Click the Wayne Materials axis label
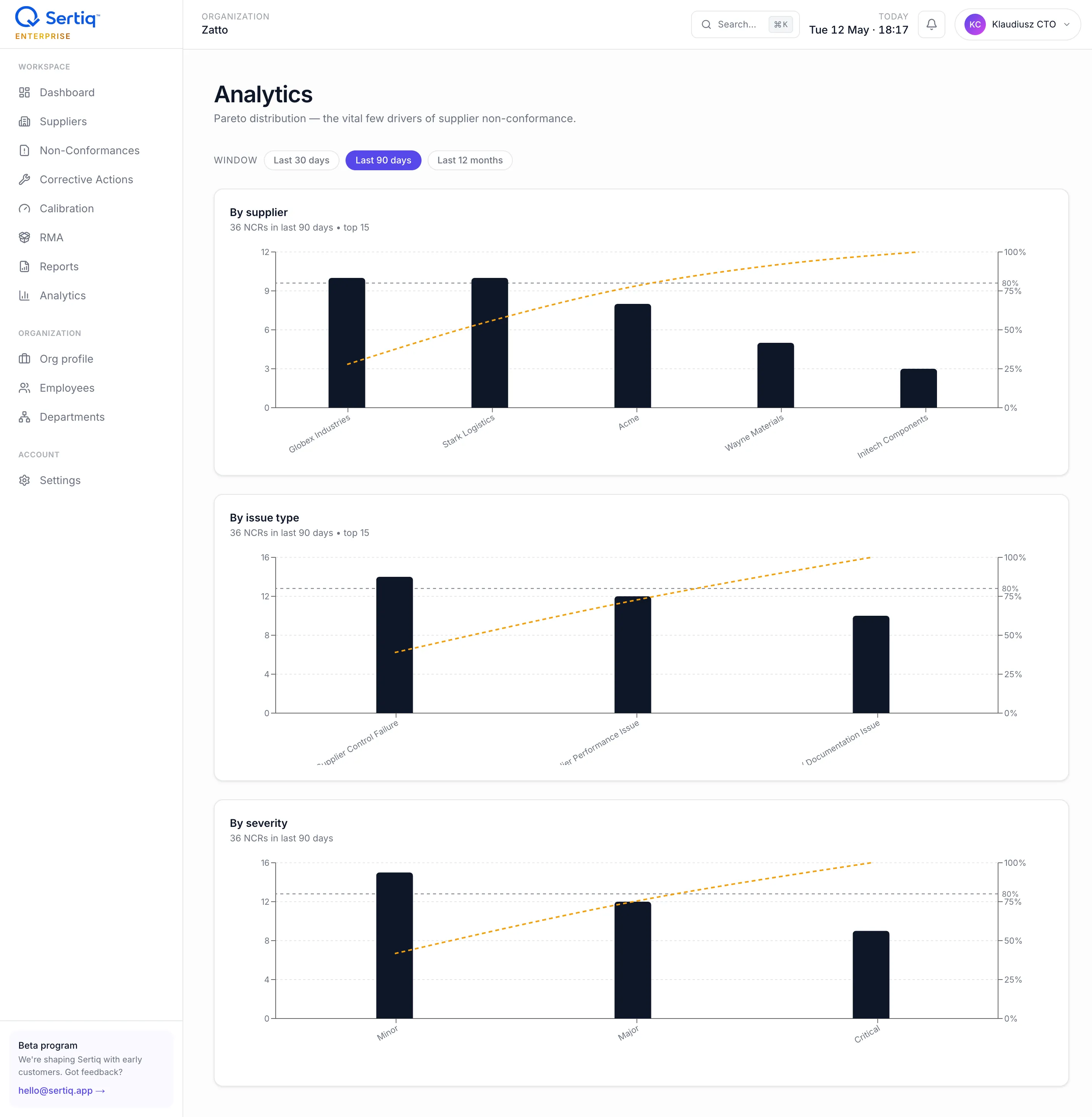Viewport: 1092px width, 1117px height. (x=754, y=433)
